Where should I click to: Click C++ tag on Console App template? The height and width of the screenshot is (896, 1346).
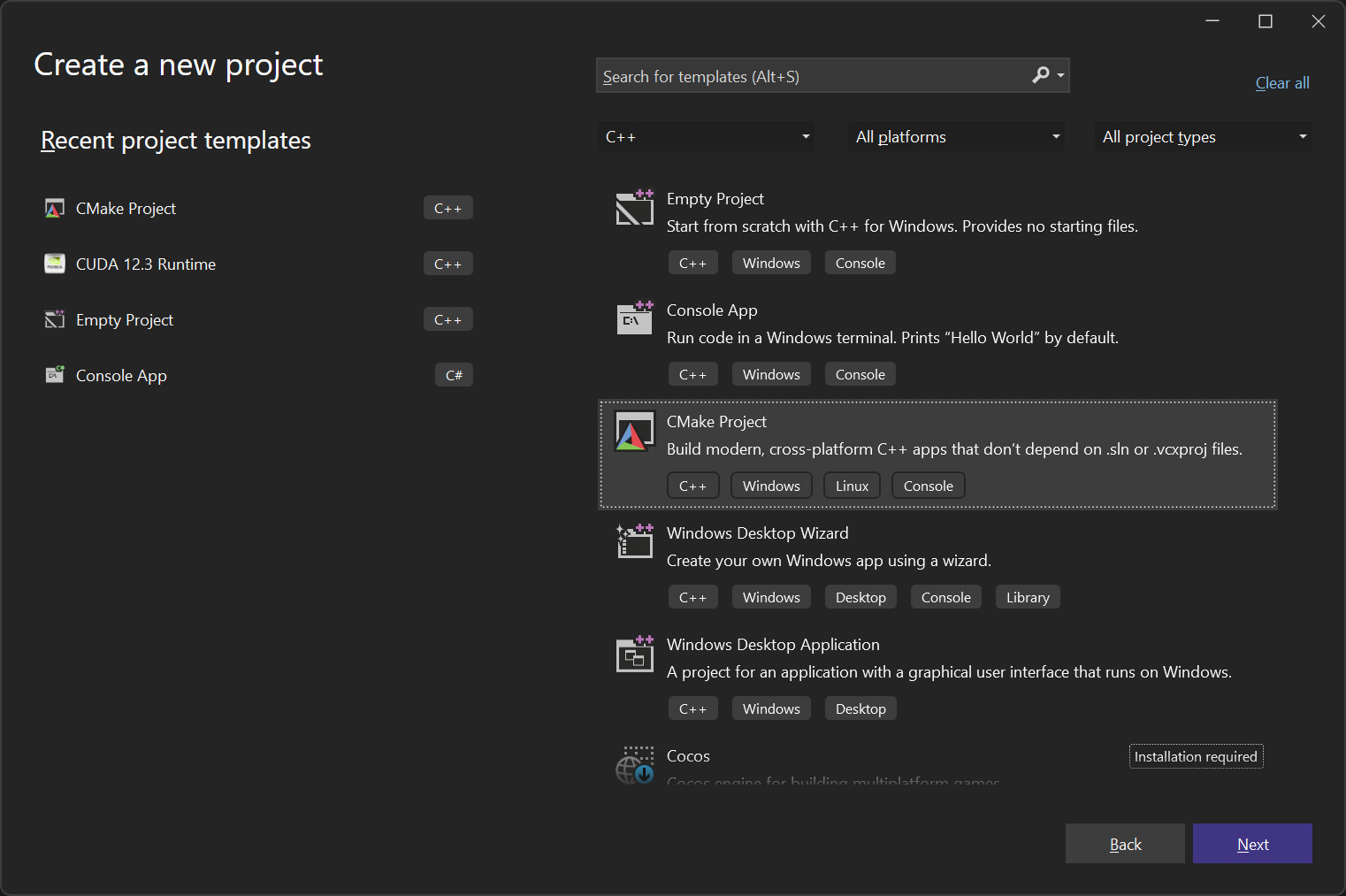692,374
